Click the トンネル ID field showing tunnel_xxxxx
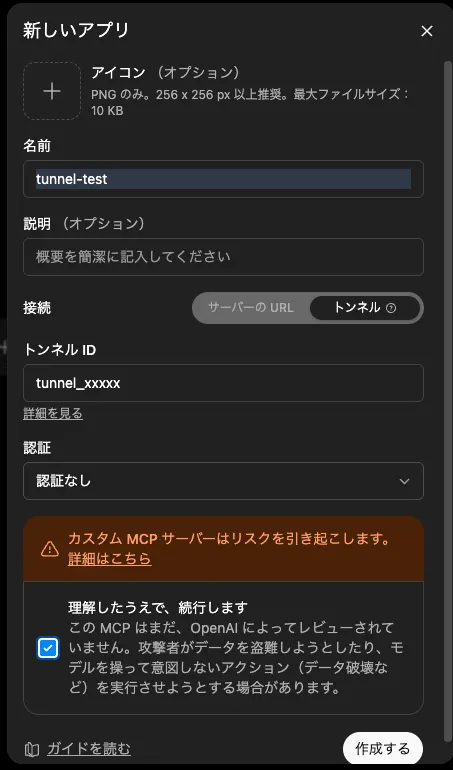453x770 pixels. tap(223, 383)
